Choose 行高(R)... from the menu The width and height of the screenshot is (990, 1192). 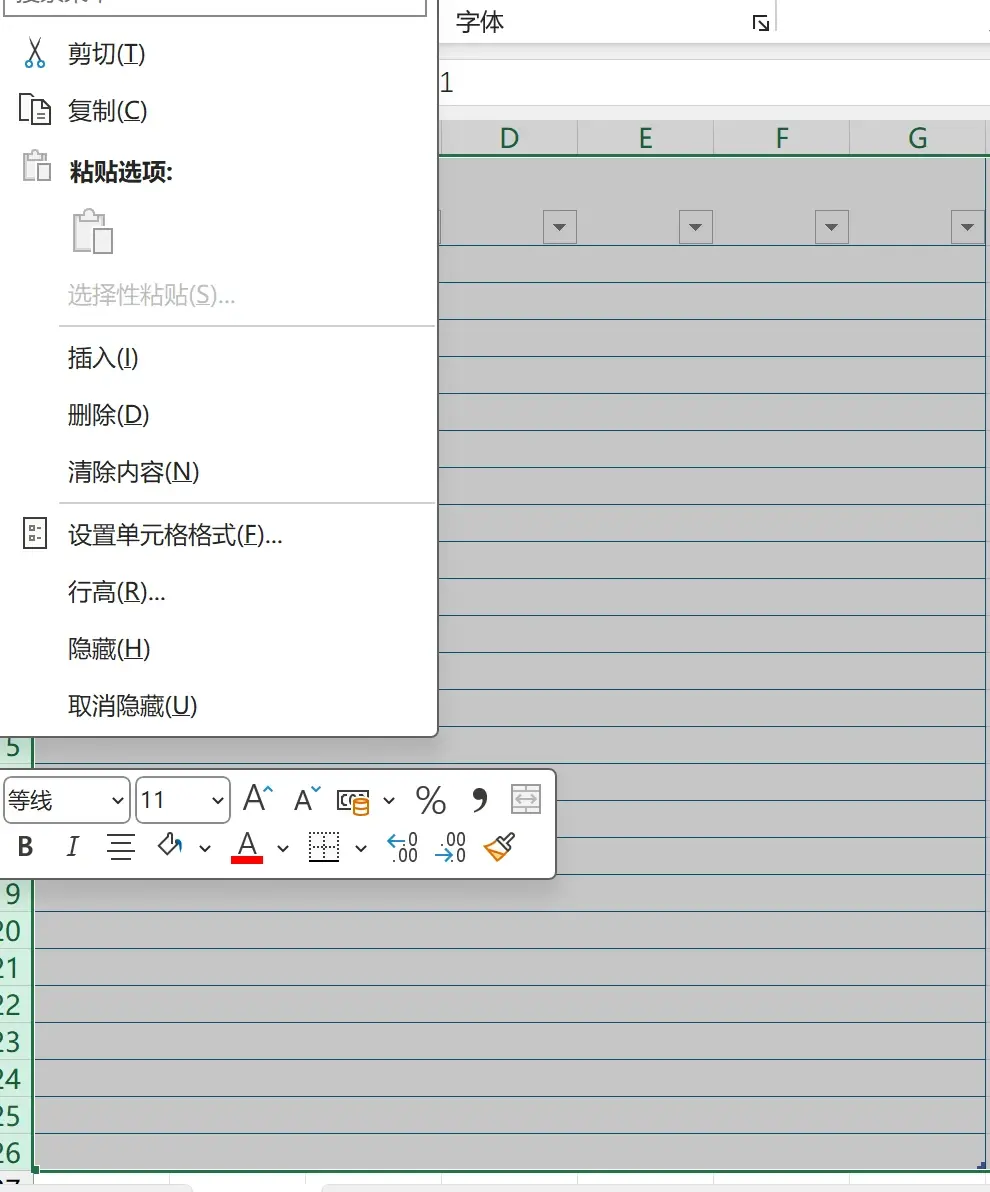point(116,592)
